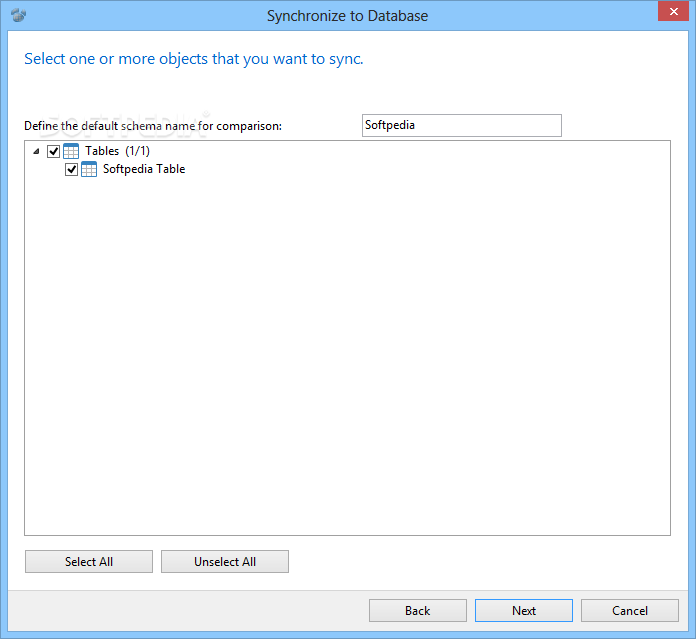Select the Tables (1/1) tree row
Viewport: 696px width, 639px height.
(118, 151)
